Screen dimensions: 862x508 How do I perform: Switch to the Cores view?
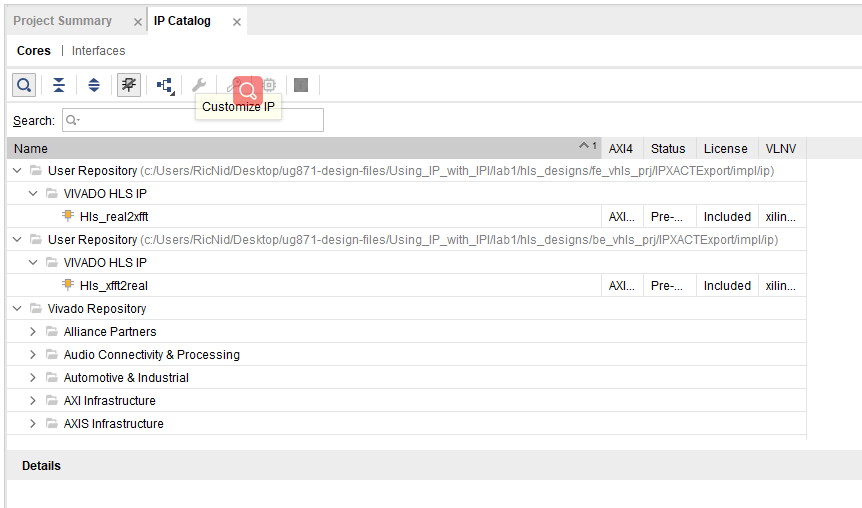click(34, 51)
